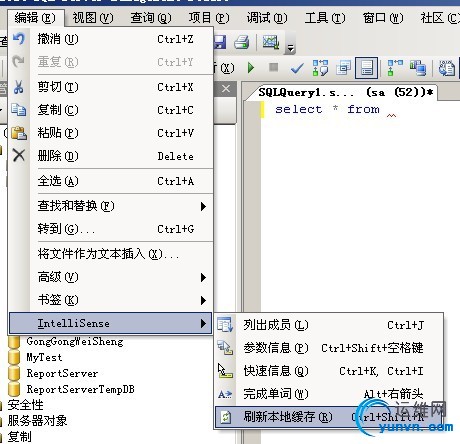Open the 窗口(W) menu
Image resolution: width=460 pixels, height=444 pixels.
(383, 18)
